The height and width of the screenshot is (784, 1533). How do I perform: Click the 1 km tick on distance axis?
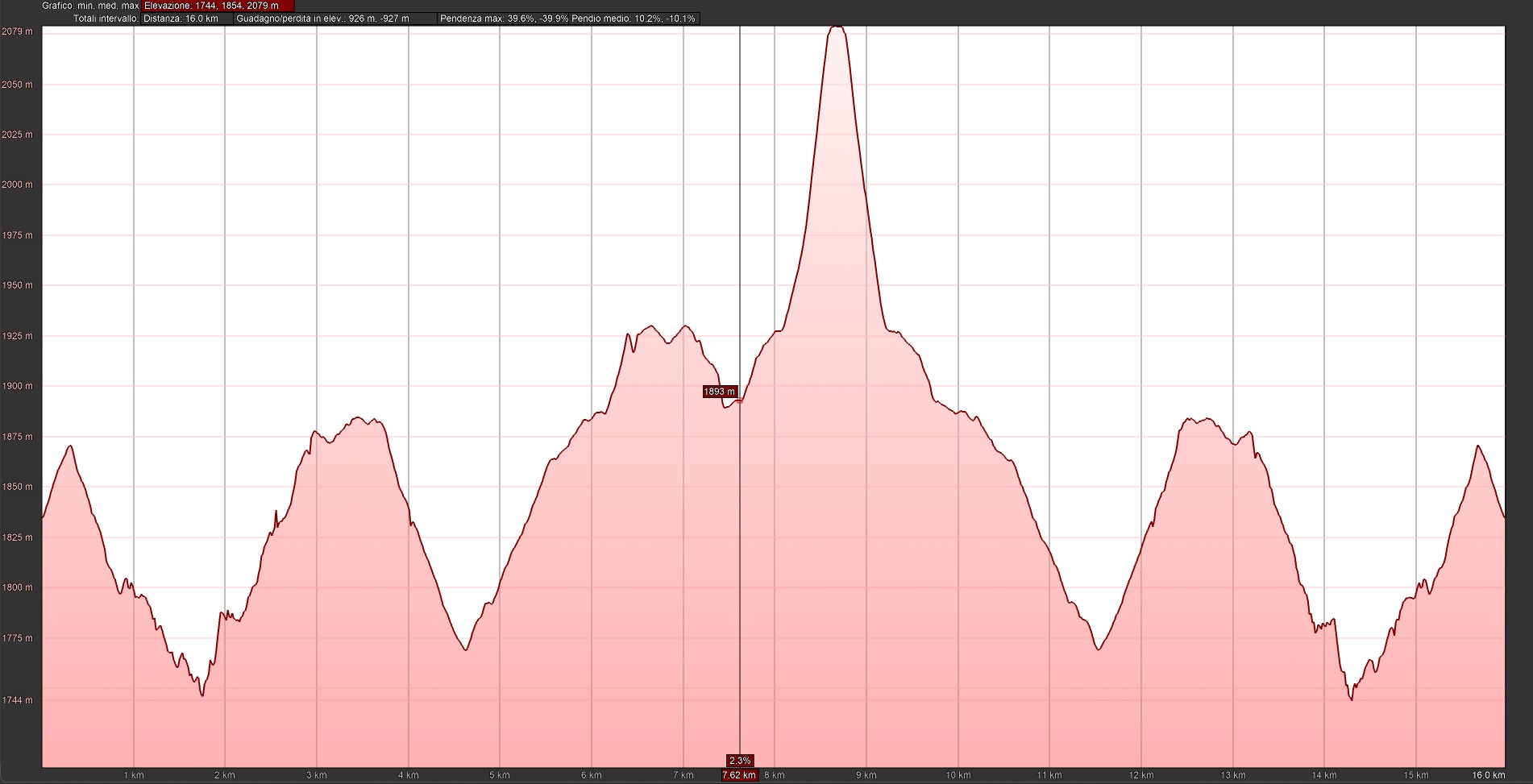pos(133,775)
